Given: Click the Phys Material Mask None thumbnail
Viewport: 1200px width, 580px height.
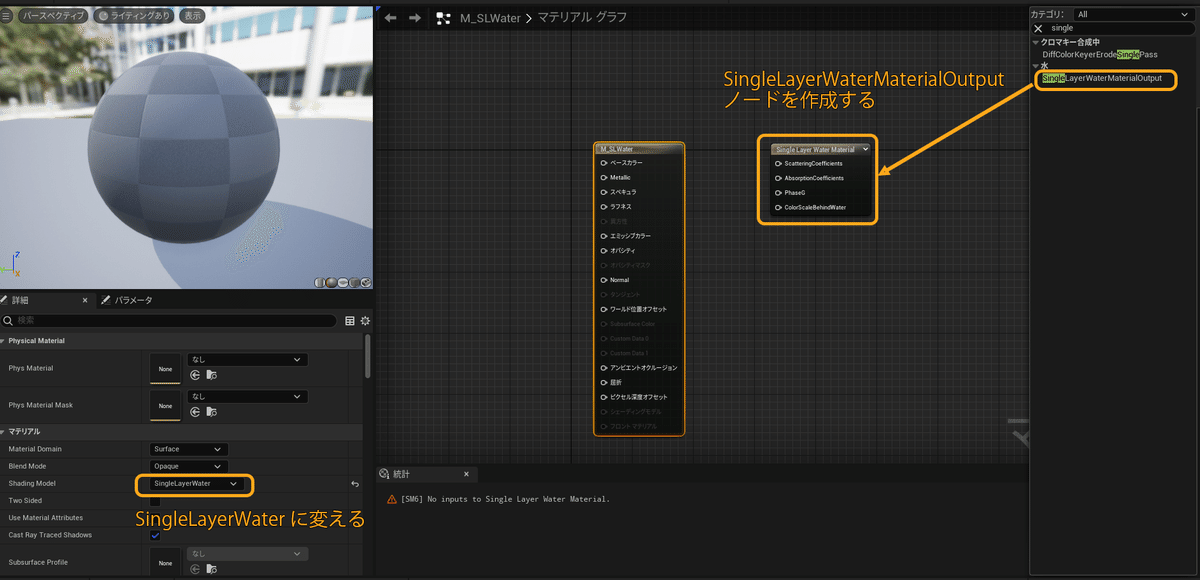Looking at the screenshot, I should pos(165,405).
